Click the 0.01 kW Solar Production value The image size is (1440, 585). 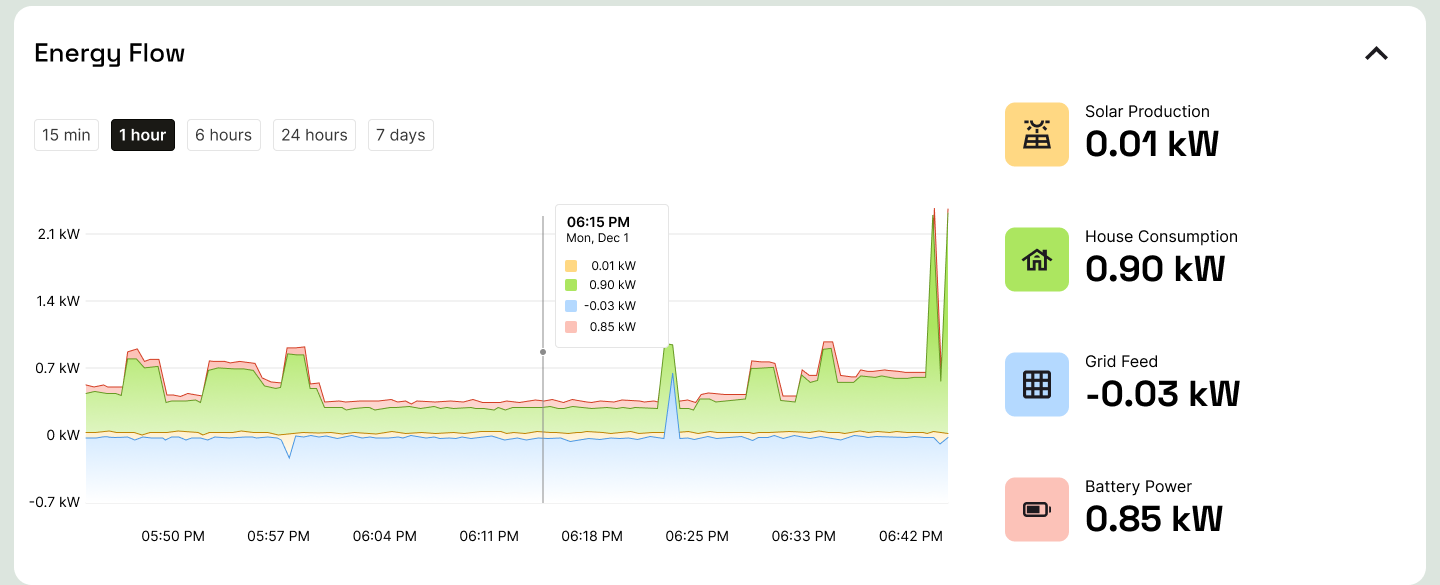1151,144
